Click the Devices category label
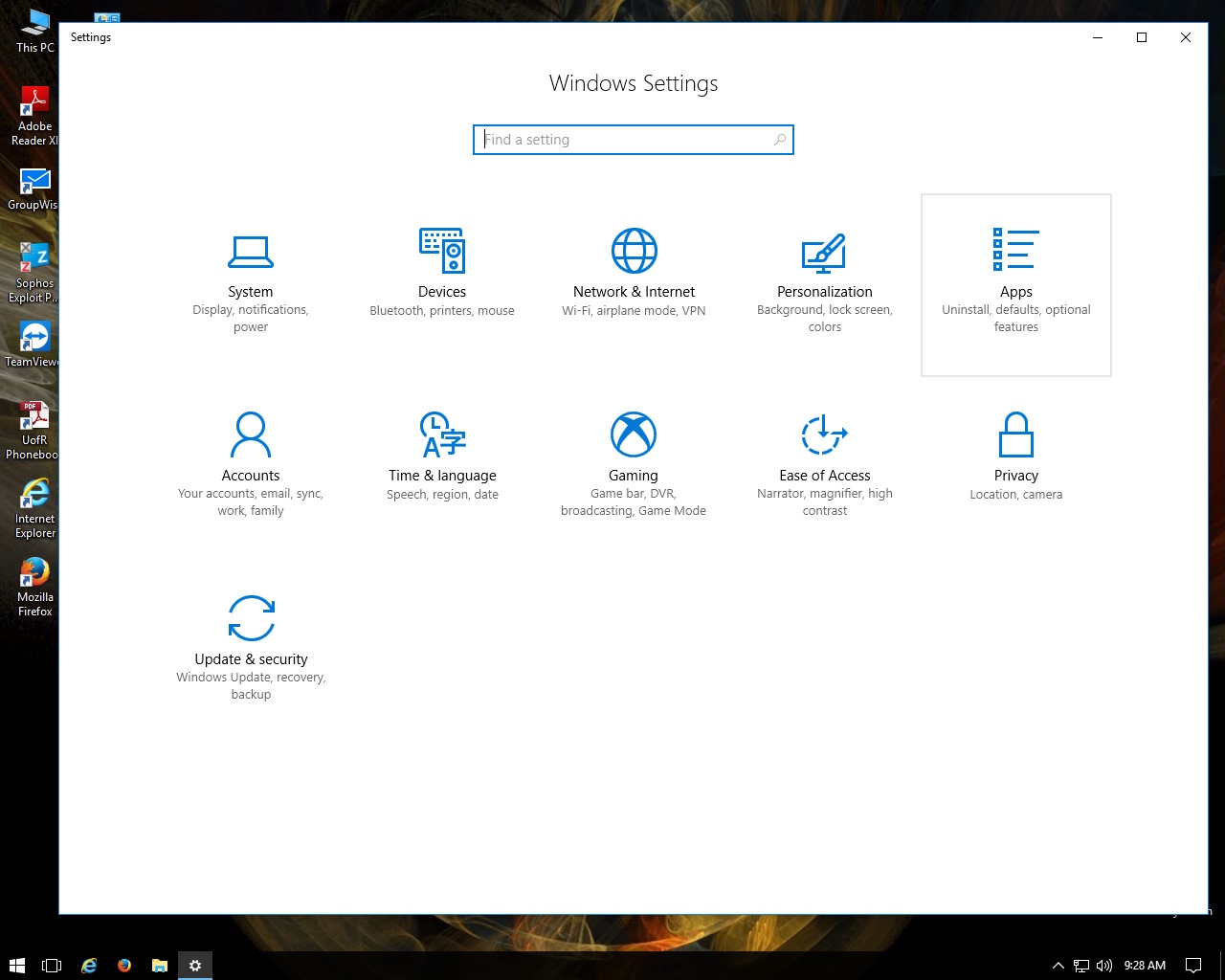Screen dimensions: 1225x980 coord(442,292)
